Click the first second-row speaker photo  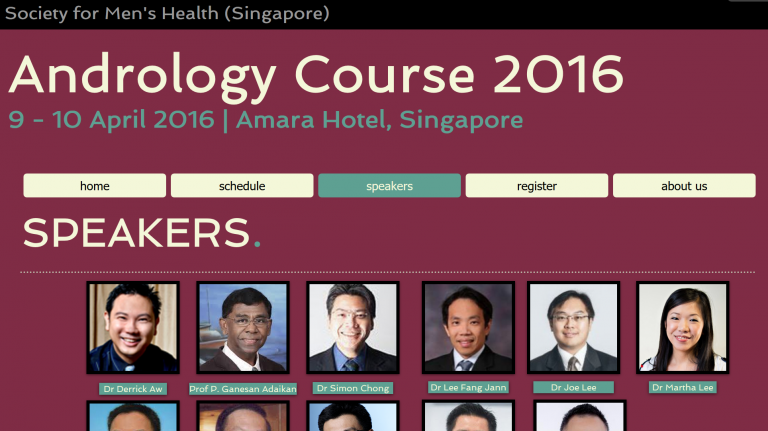coord(133,416)
